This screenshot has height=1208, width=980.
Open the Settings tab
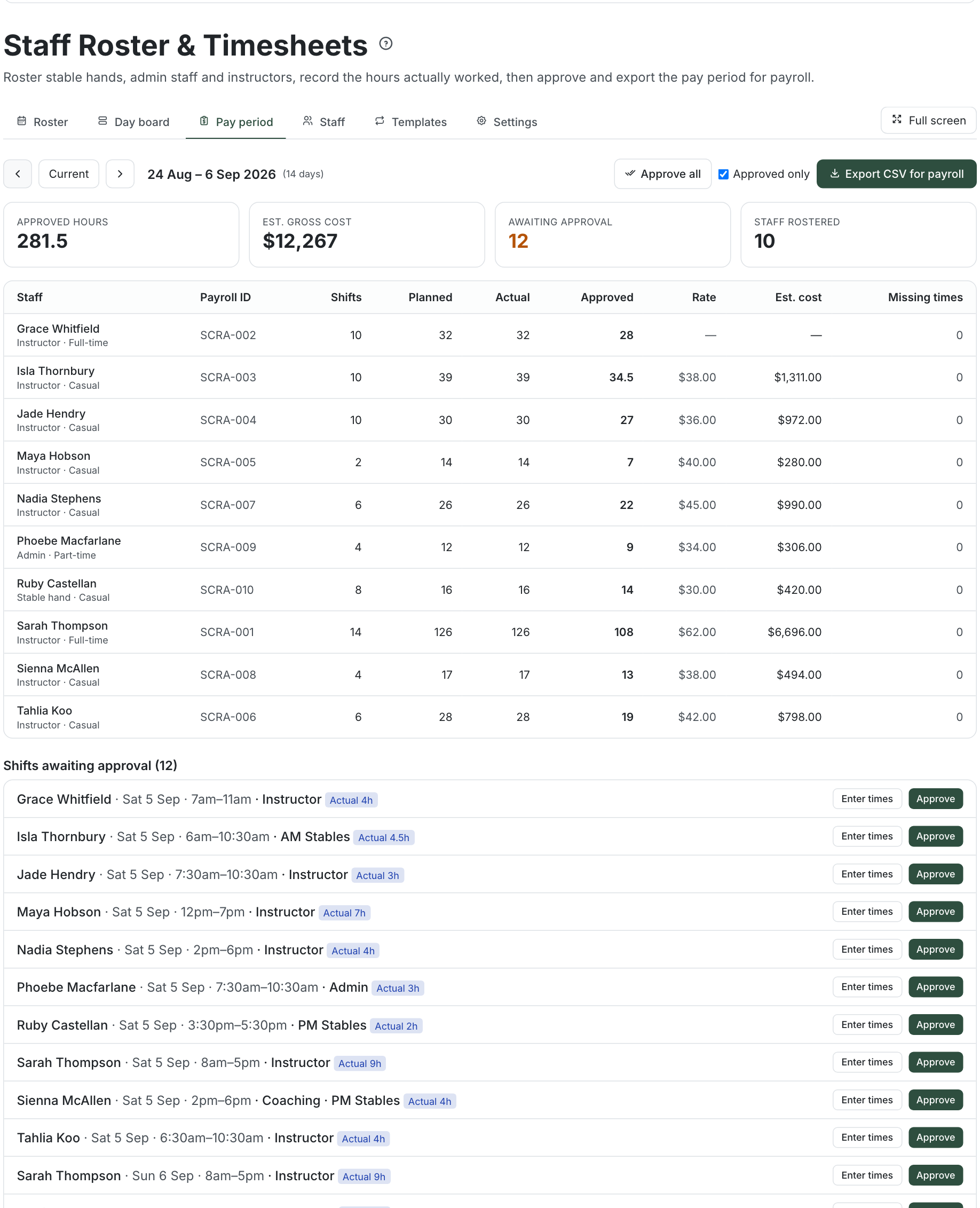[x=507, y=122]
